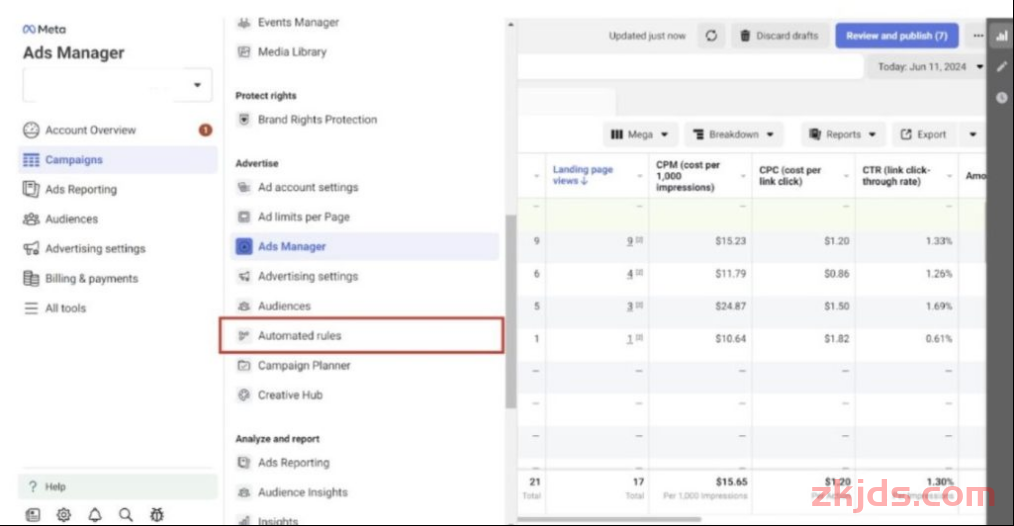Click the search magnifier icon
Screen dimensions: 1014x526
[125, 515]
